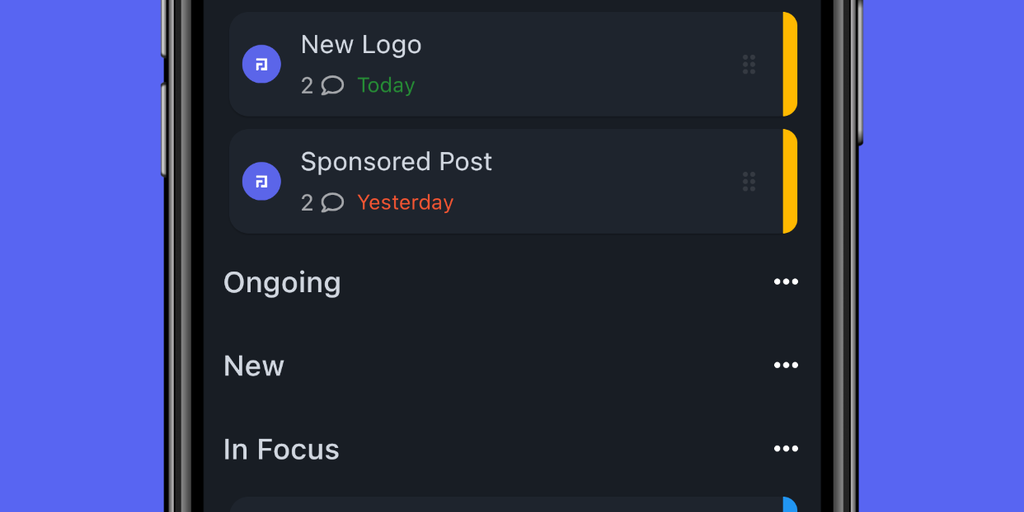Click the Today due date label
This screenshot has height=512, width=1024.
[x=386, y=86]
